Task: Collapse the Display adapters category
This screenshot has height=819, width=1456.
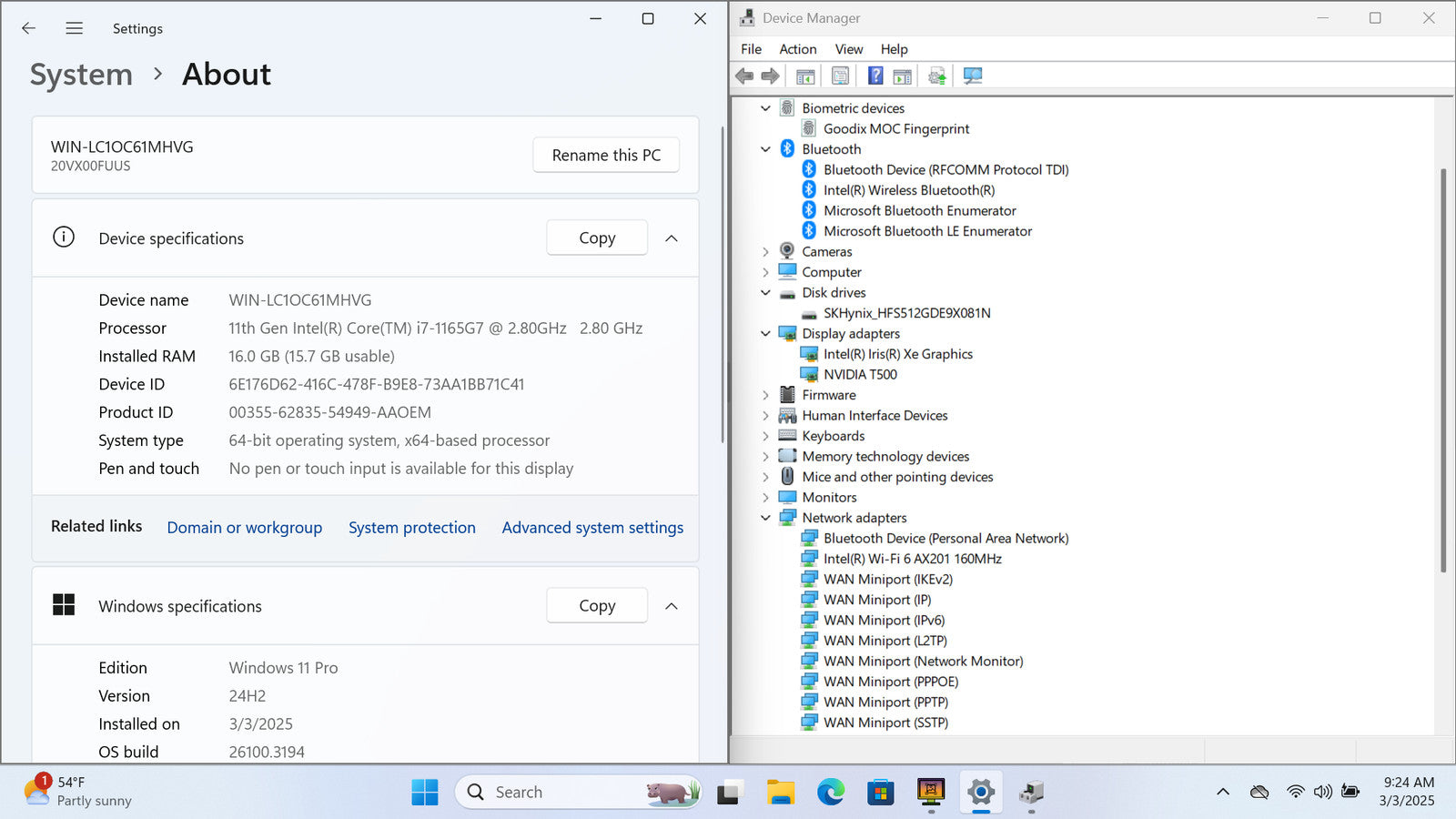Action: point(765,334)
